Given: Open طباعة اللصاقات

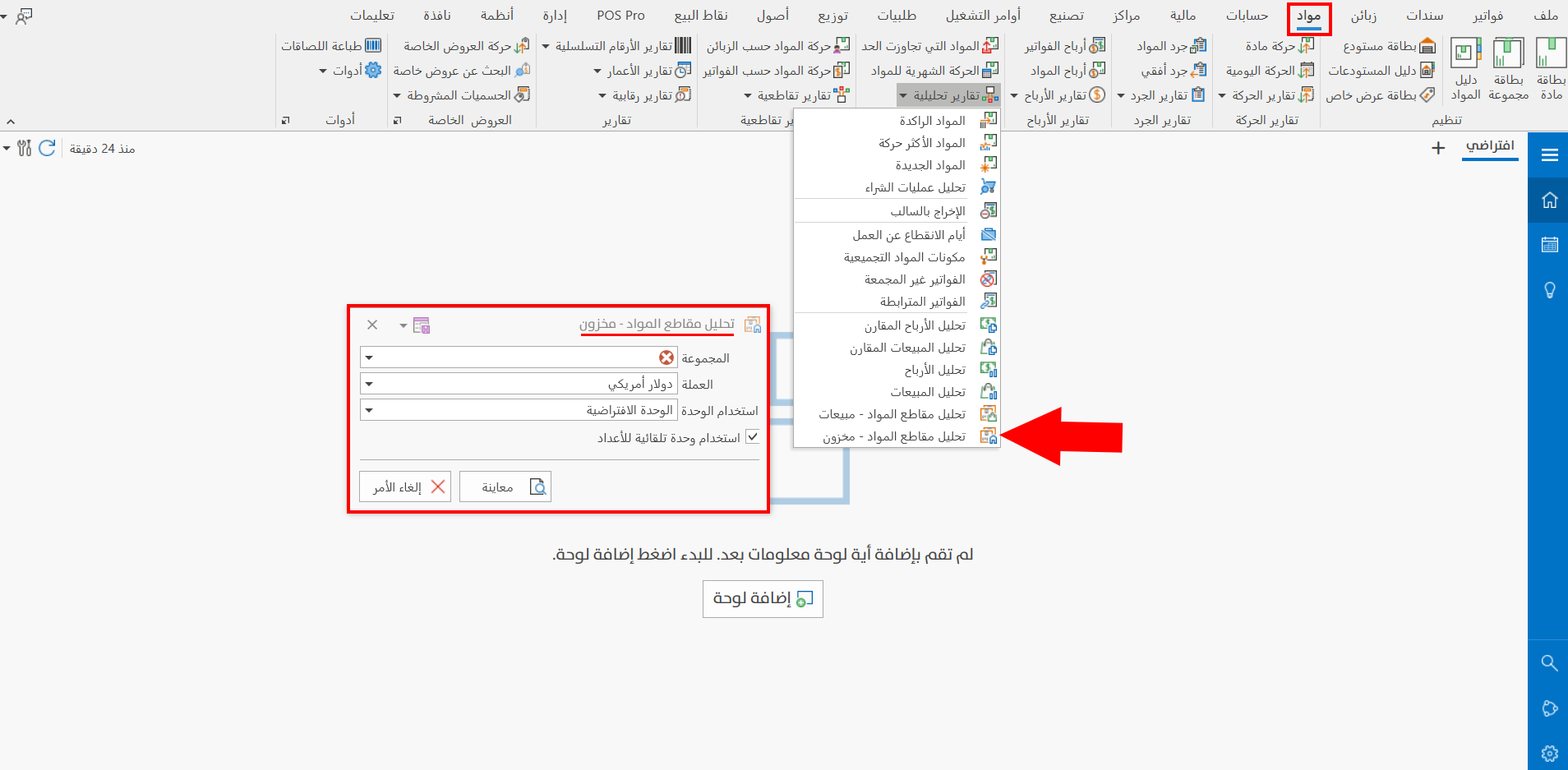Looking at the screenshot, I should 331,46.
